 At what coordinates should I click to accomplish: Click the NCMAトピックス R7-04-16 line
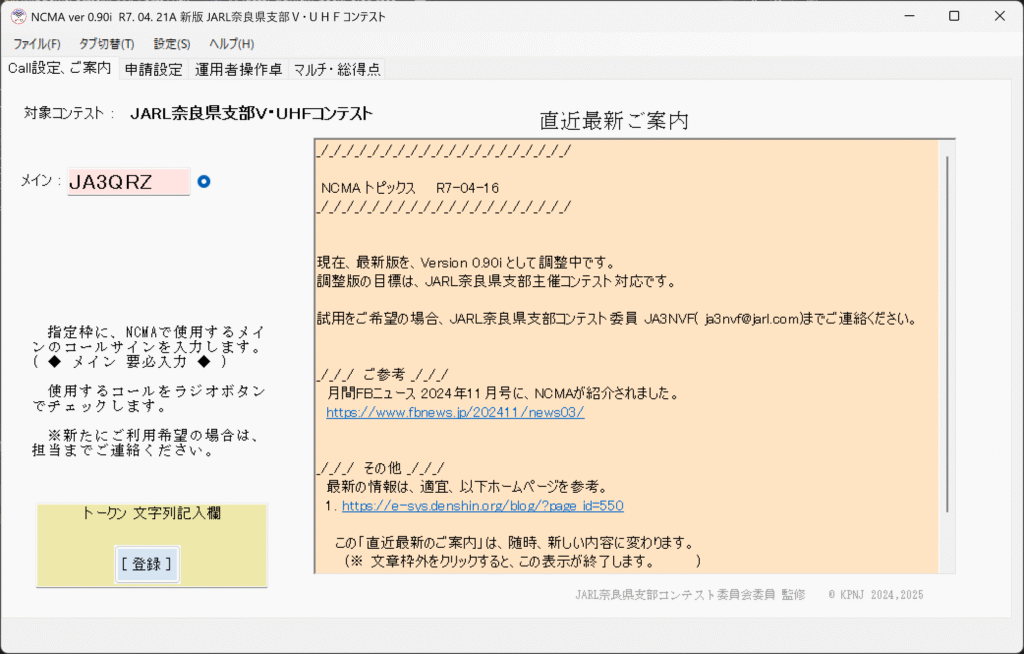tap(410, 188)
